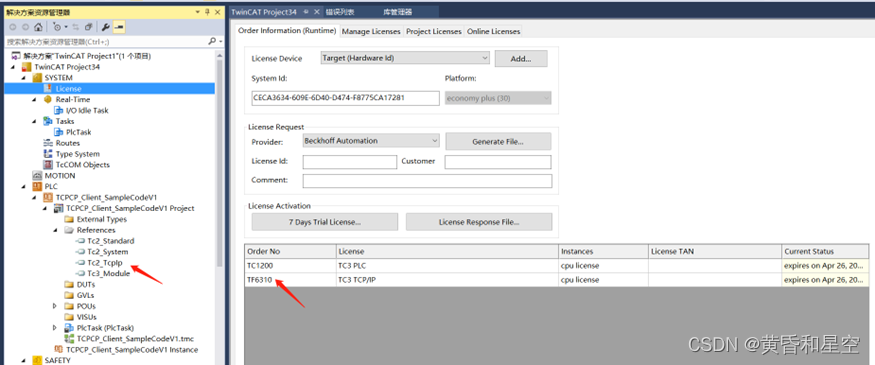Open Solution Explorer window options dropdown arrow
The image size is (875, 365).
coord(198,12)
